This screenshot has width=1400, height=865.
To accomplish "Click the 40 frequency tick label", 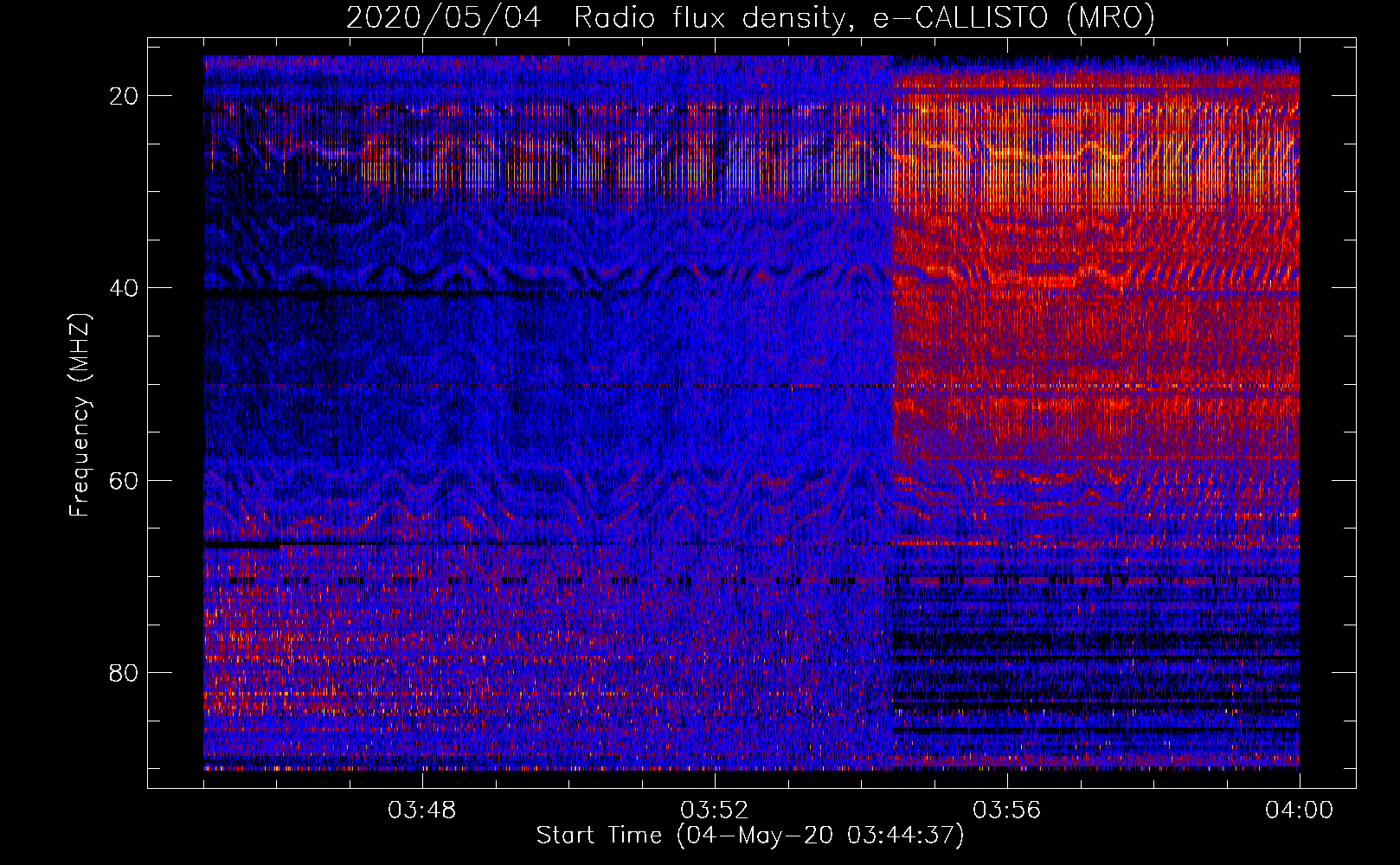I will click(124, 288).
